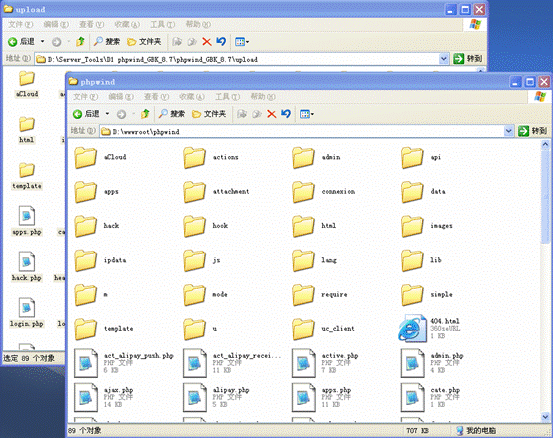Viewport: 553px width, 438px height.
Task: Expand upload window address dropdown
Action: click(443, 59)
